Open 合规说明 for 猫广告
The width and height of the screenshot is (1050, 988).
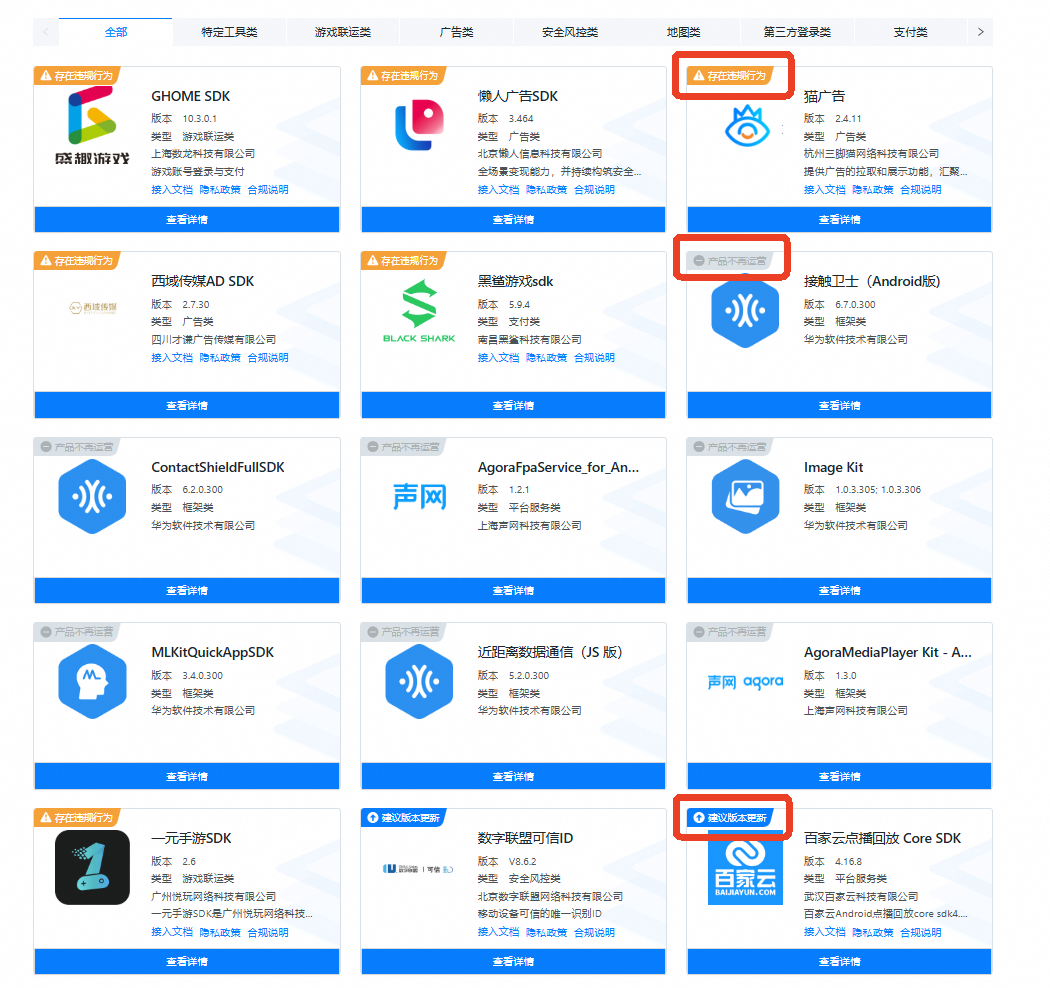tap(921, 190)
